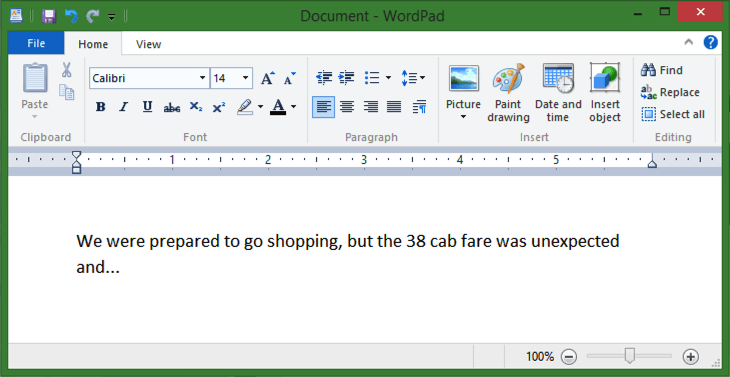
Task: Toggle bold formatting
Action: (x=100, y=107)
